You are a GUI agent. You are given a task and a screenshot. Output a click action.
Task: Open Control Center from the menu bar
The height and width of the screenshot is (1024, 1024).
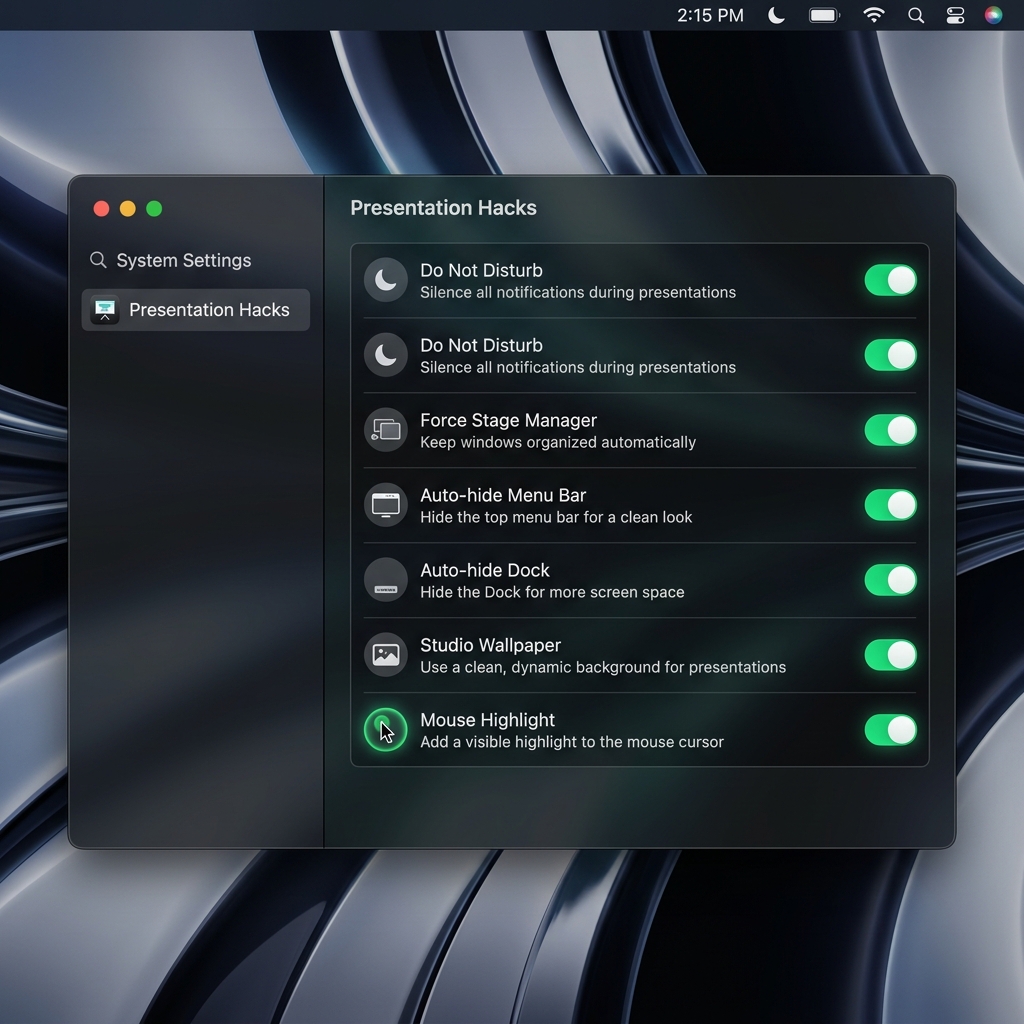pyautogui.click(x=955, y=15)
